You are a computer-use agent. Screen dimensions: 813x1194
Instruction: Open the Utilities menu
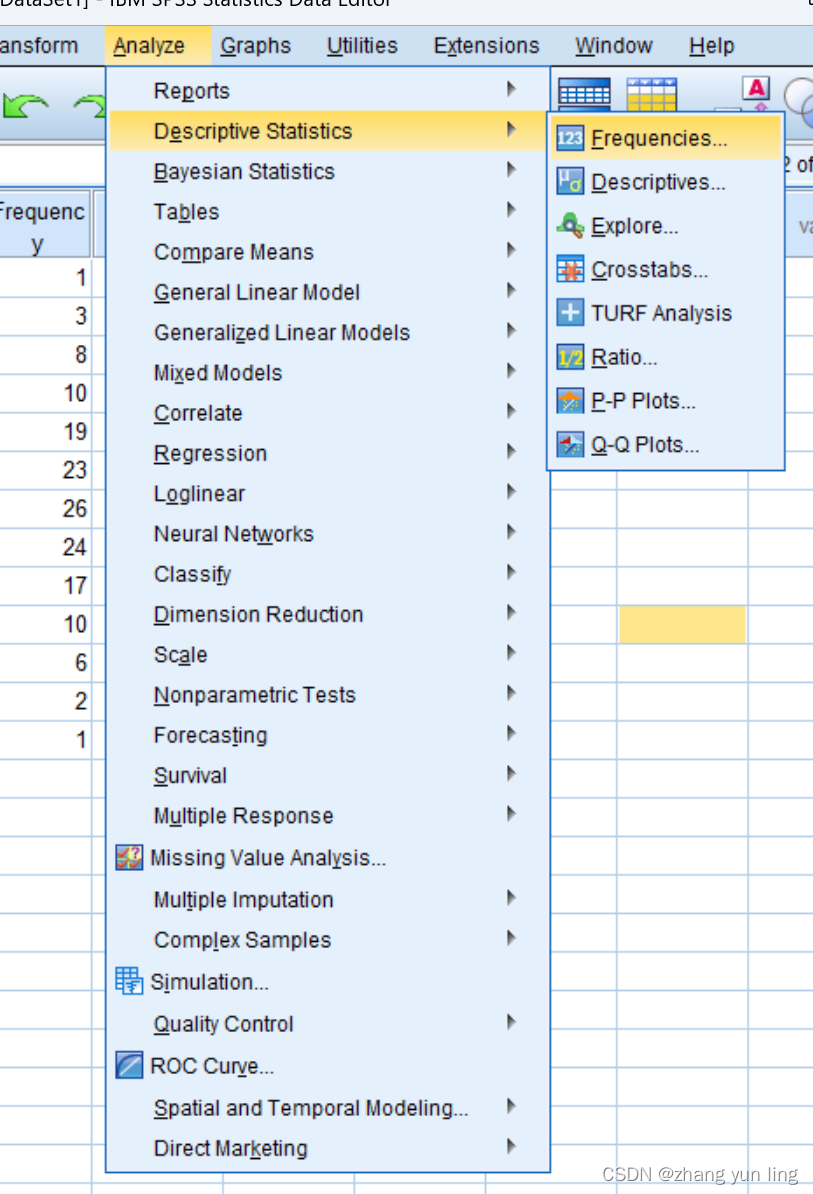[x=362, y=46]
